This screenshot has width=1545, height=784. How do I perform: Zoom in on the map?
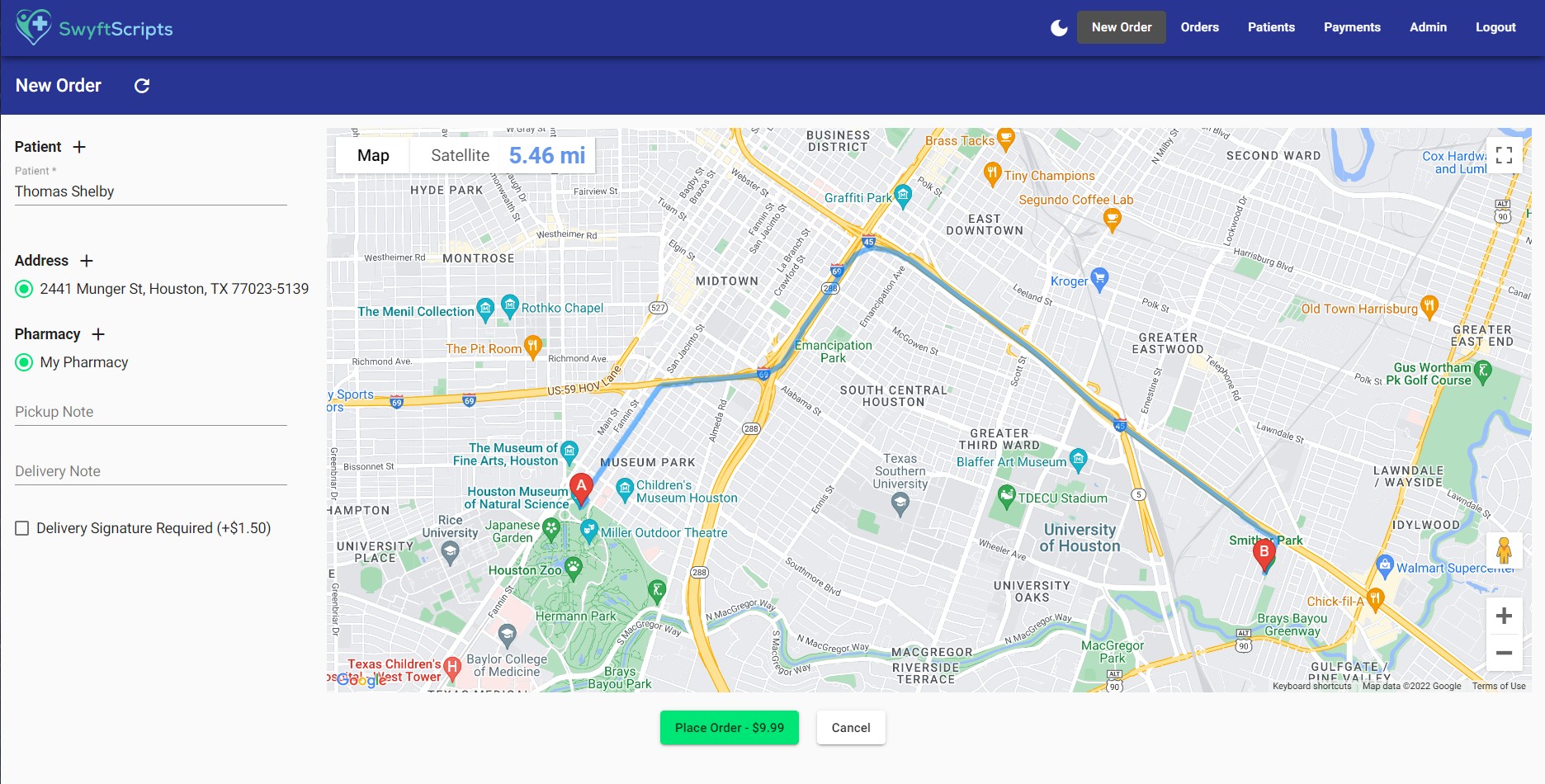[x=1504, y=616]
